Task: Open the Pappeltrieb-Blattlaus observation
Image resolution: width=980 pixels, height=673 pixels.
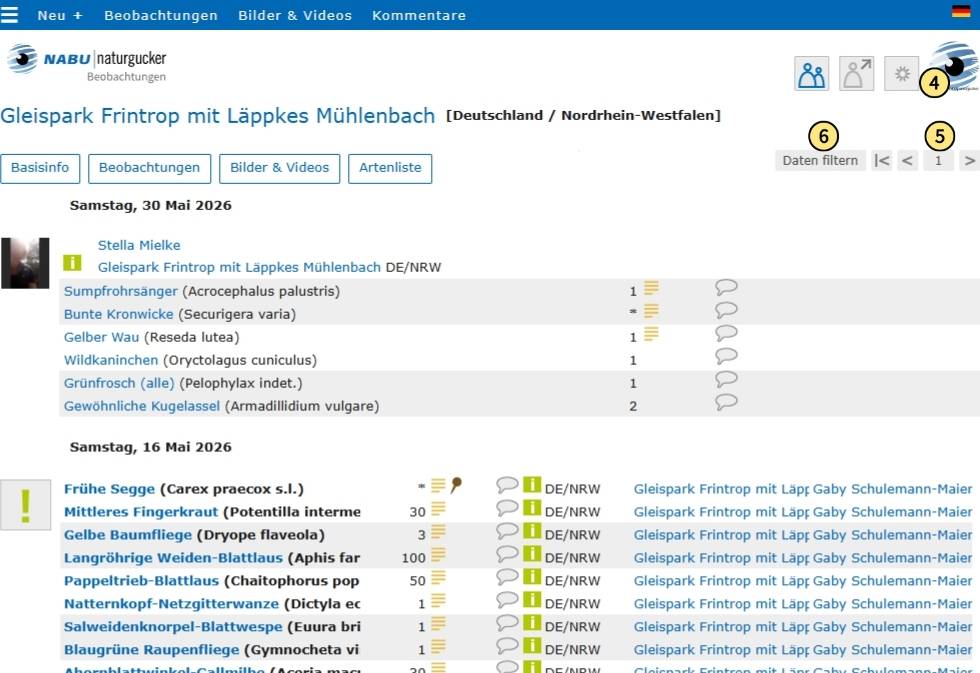Action: [x=141, y=581]
